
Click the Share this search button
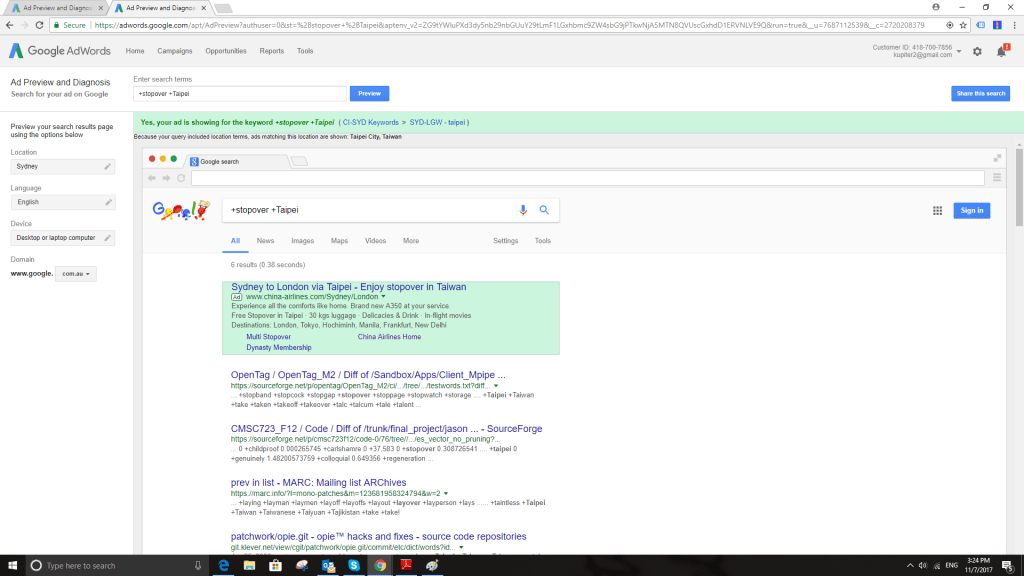[980, 93]
